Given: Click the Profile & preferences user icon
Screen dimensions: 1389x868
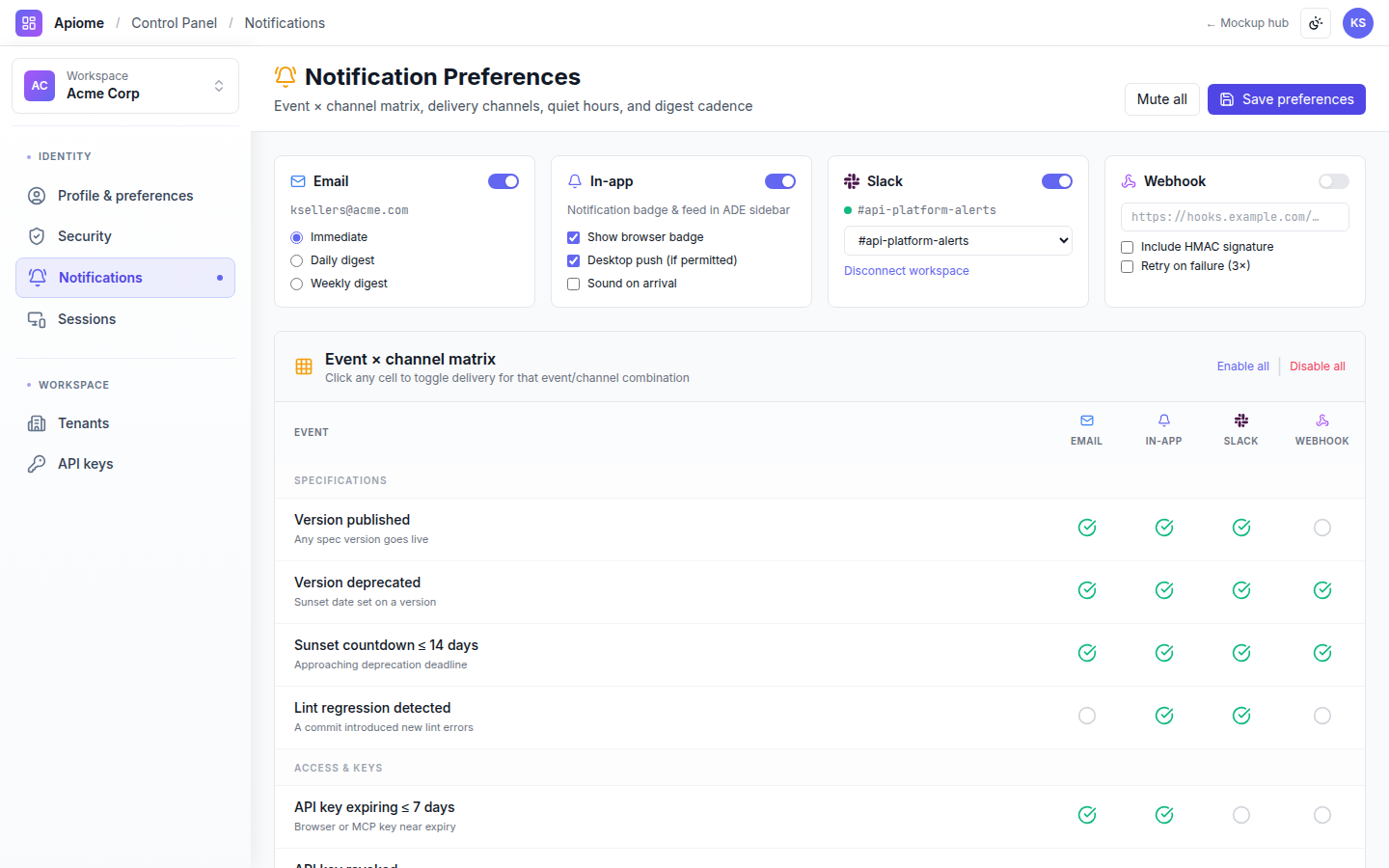Looking at the screenshot, I should (37, 196).
